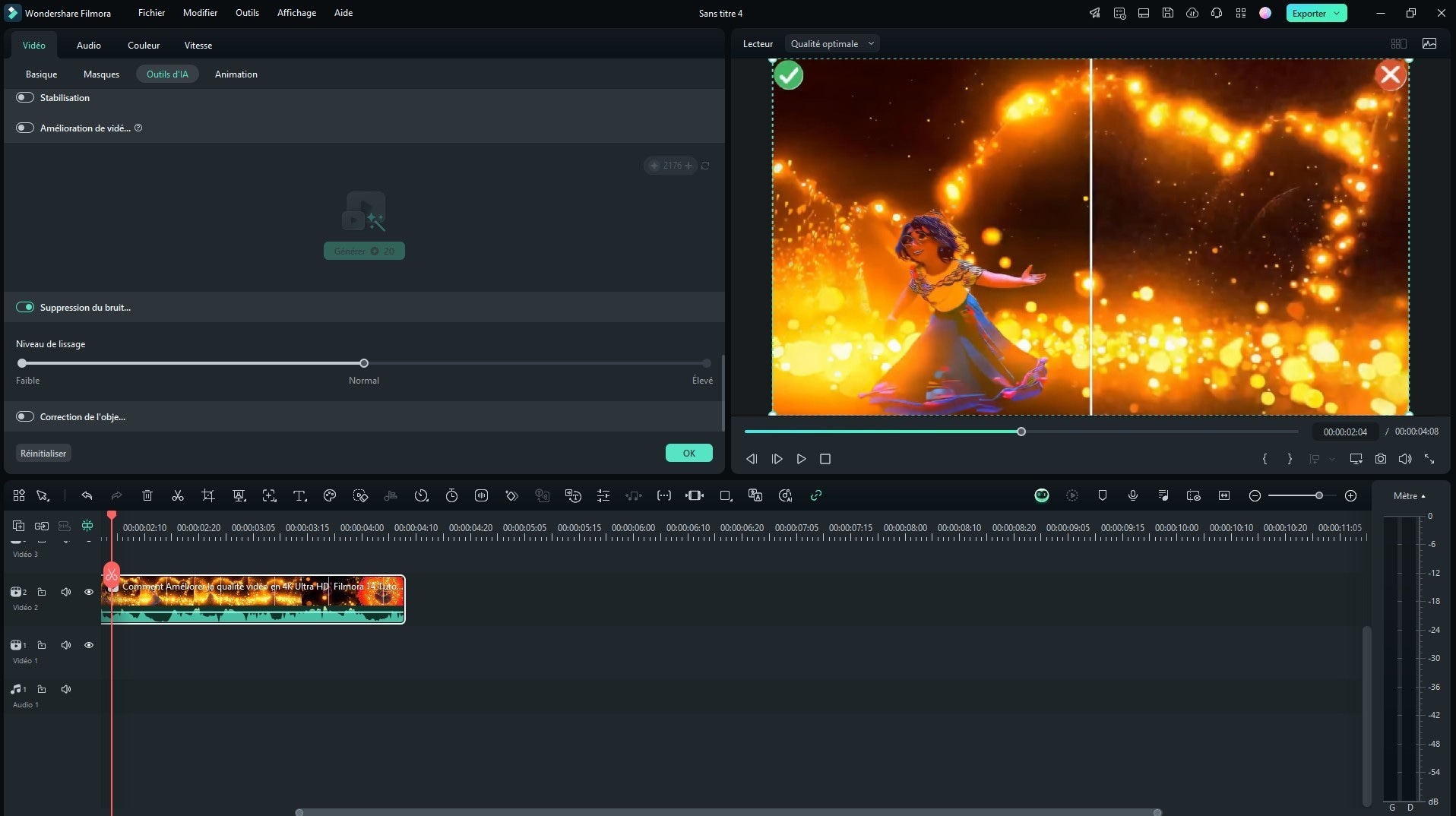Screen dimensions: 1456x816
Task: Open the Animation sub-tab
Action: click(236, 74)
